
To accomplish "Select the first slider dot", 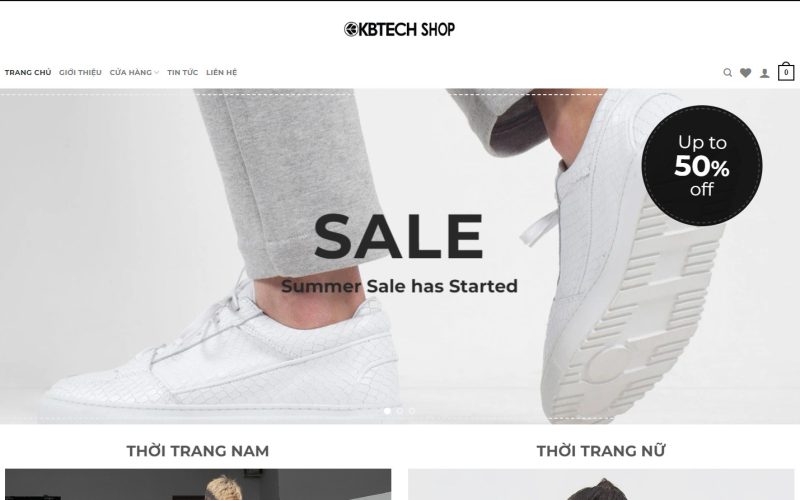I will coord(387,411).
